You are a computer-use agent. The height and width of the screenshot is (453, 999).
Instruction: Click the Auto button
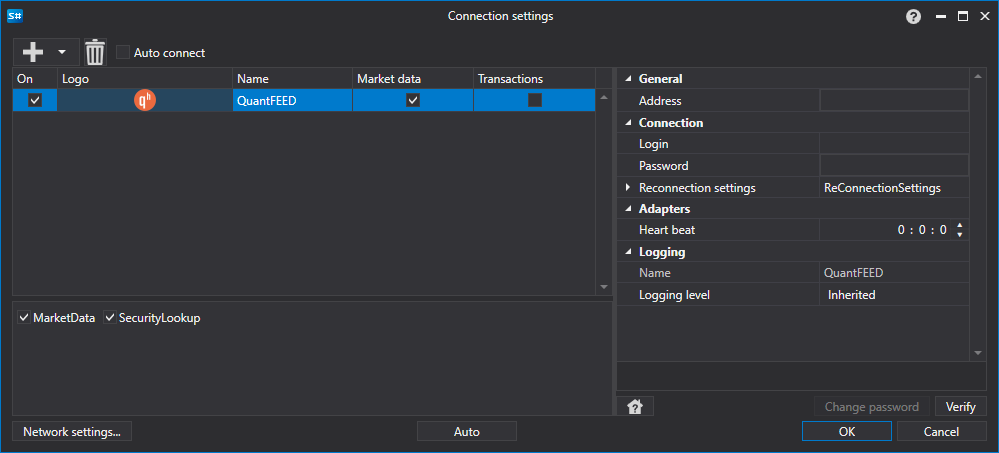(x=466, y=431)
